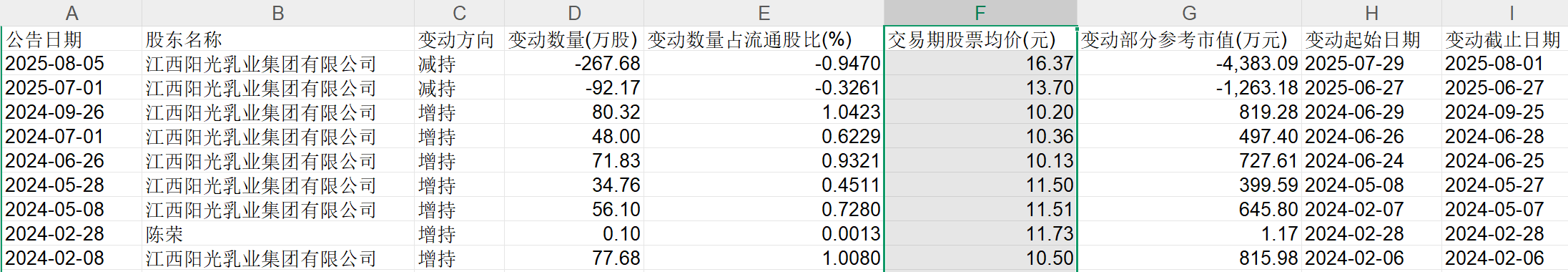Select the ratio cell 0.6229
This screenshot has width=1568, height=272.
[764, 137]
